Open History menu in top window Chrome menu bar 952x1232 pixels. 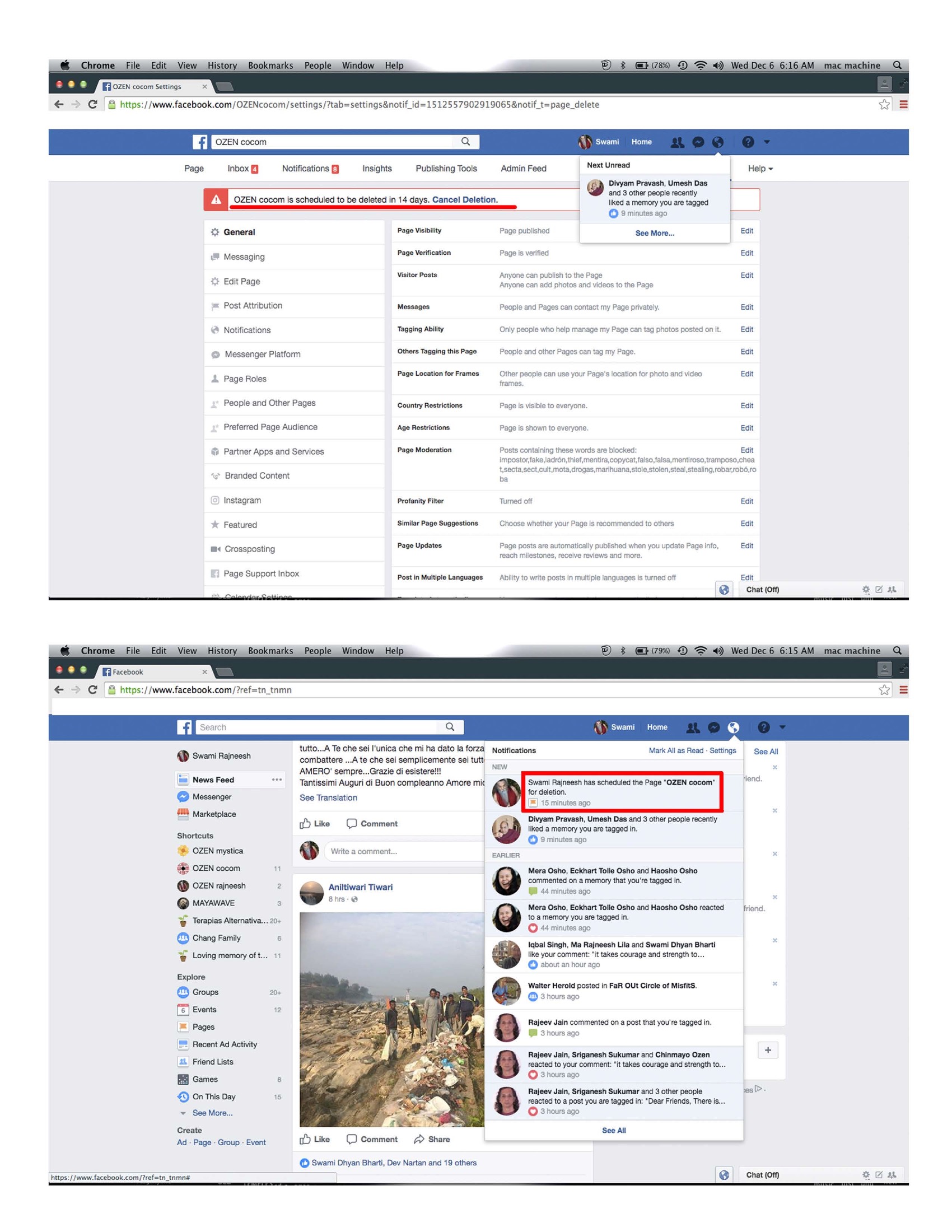pyautogui.click(x=222, y=66)
